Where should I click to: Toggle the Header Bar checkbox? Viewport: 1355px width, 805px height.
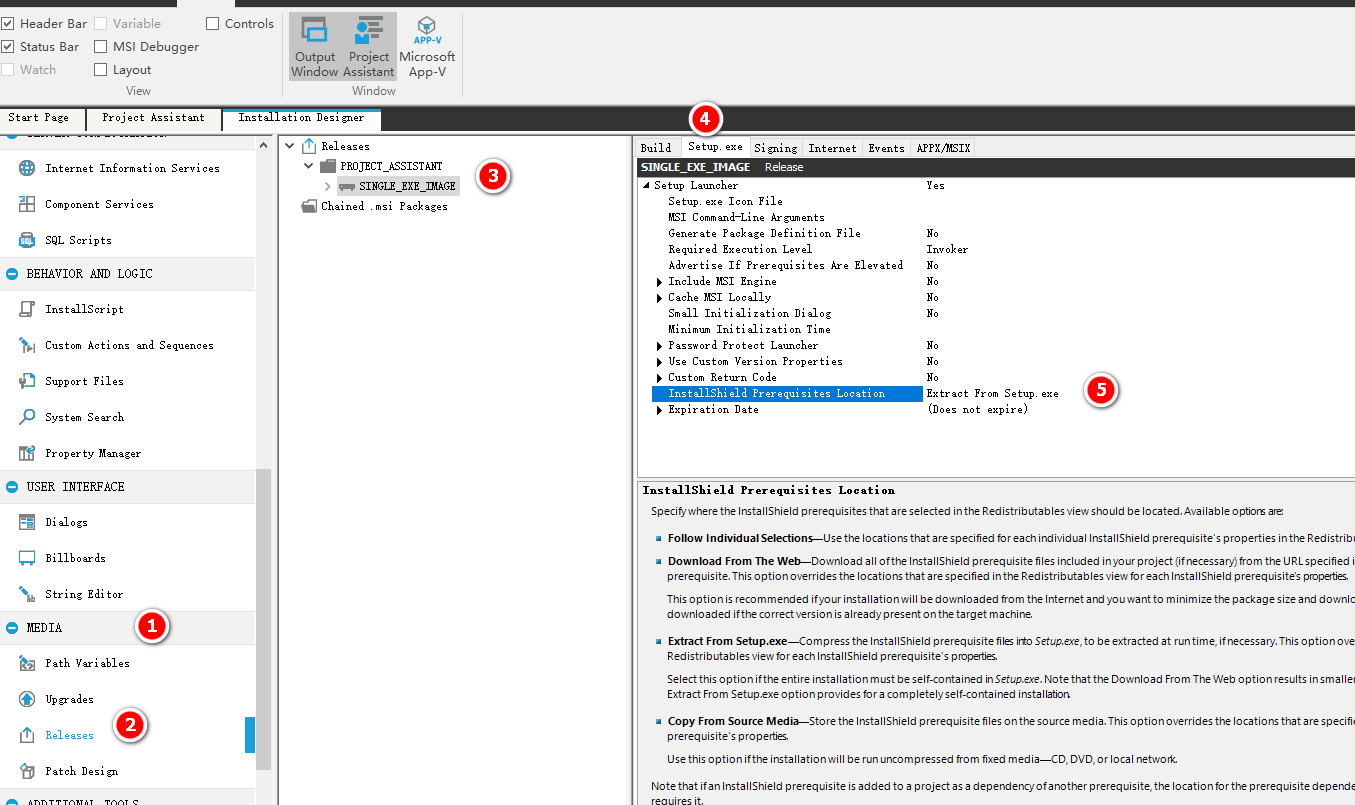coord(8,23)
